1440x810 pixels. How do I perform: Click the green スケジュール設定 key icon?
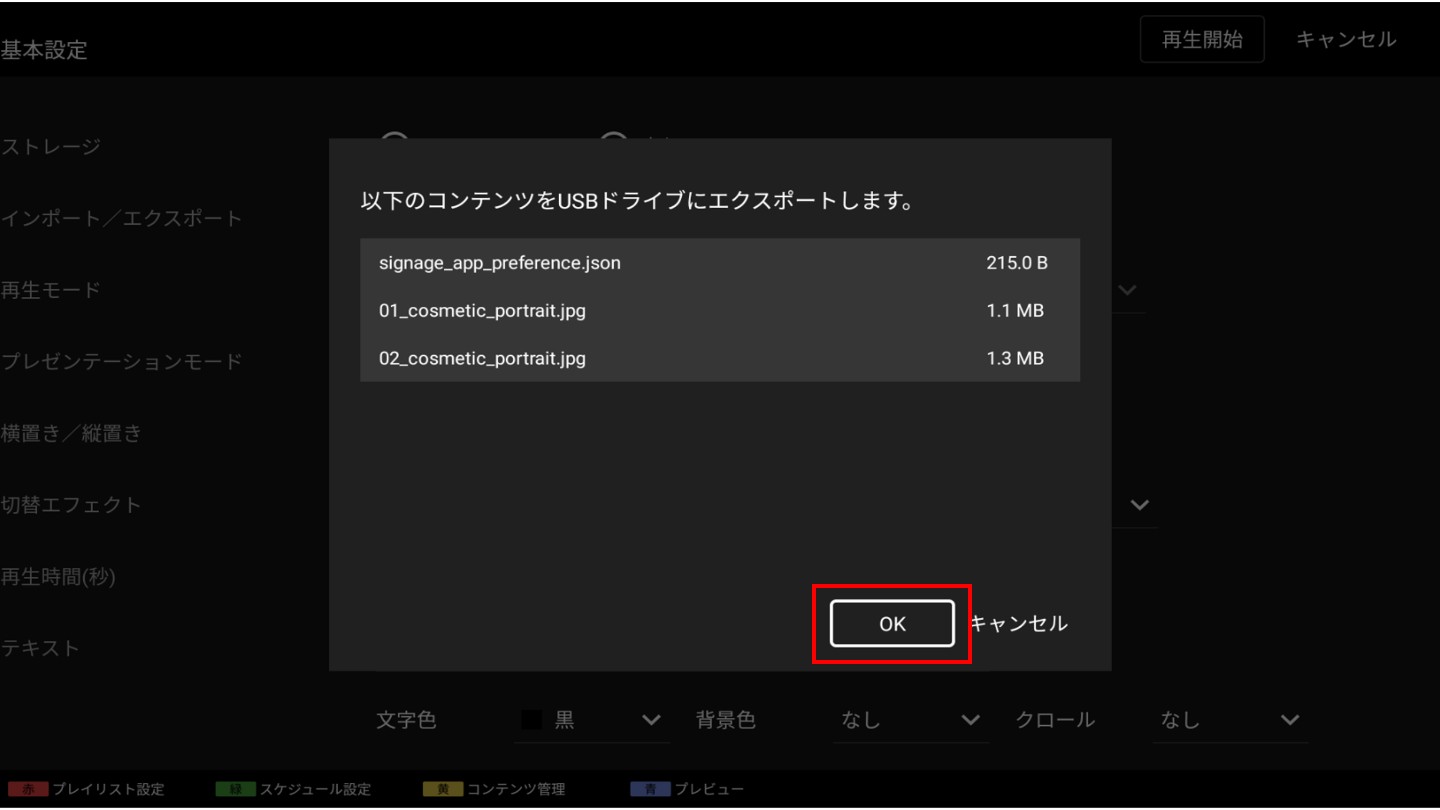pyautogui.click(x=235, y=789)
